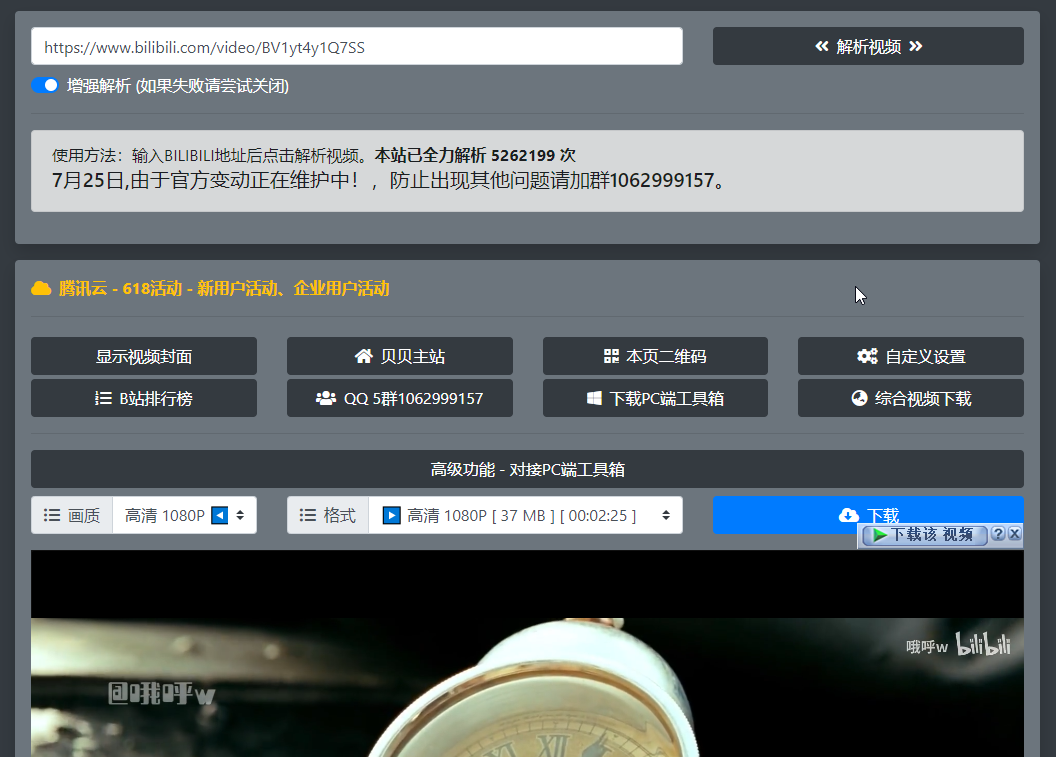1056x757 pixels.
Task: Click the users icon on QQ 5群1062999157
Action: tap(326, 398)
